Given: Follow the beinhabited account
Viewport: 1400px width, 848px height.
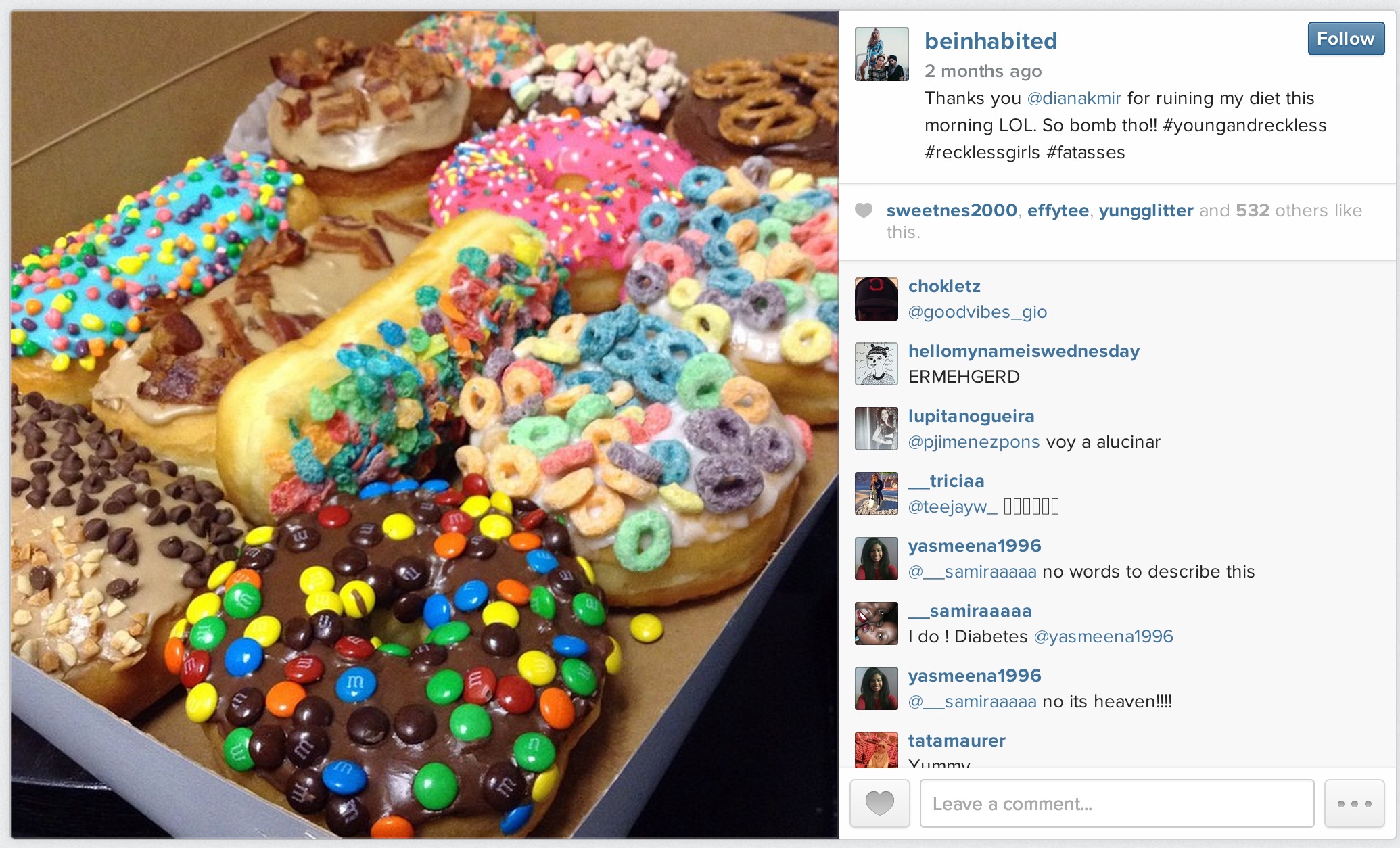Looking at the screenshot, I should click(1345, 39).
